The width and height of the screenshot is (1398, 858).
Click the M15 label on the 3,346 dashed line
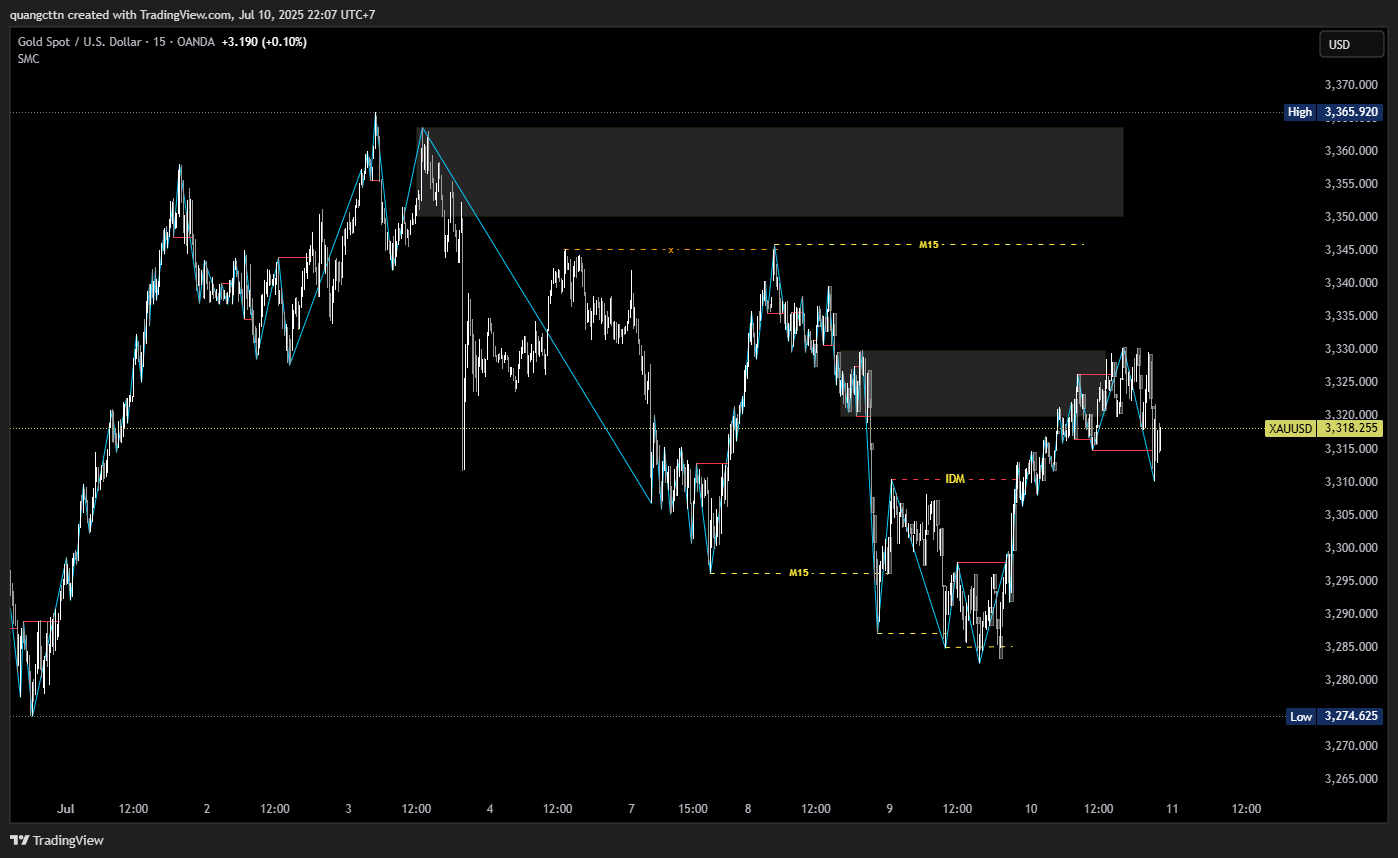click(x=929, y=244)
